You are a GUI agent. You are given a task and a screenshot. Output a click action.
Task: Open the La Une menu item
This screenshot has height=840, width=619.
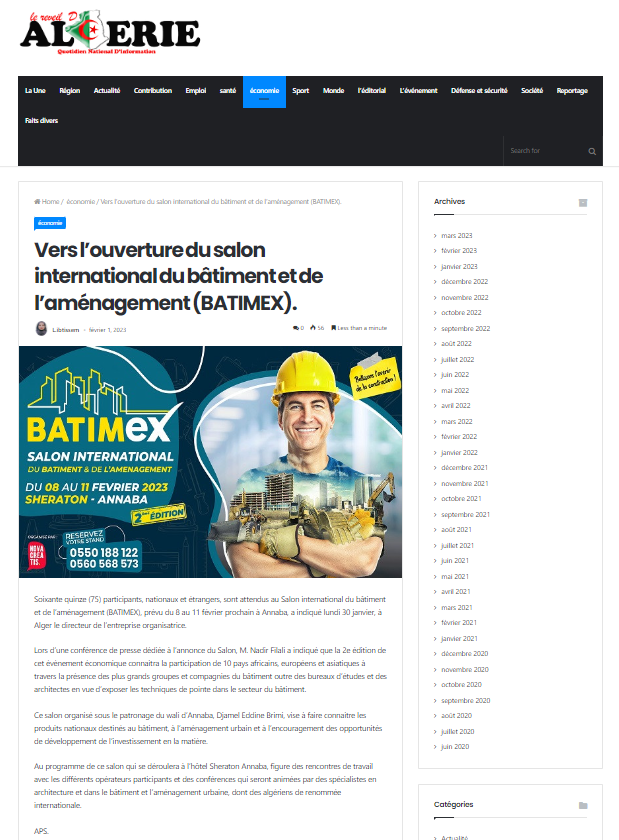coord(35,91)
